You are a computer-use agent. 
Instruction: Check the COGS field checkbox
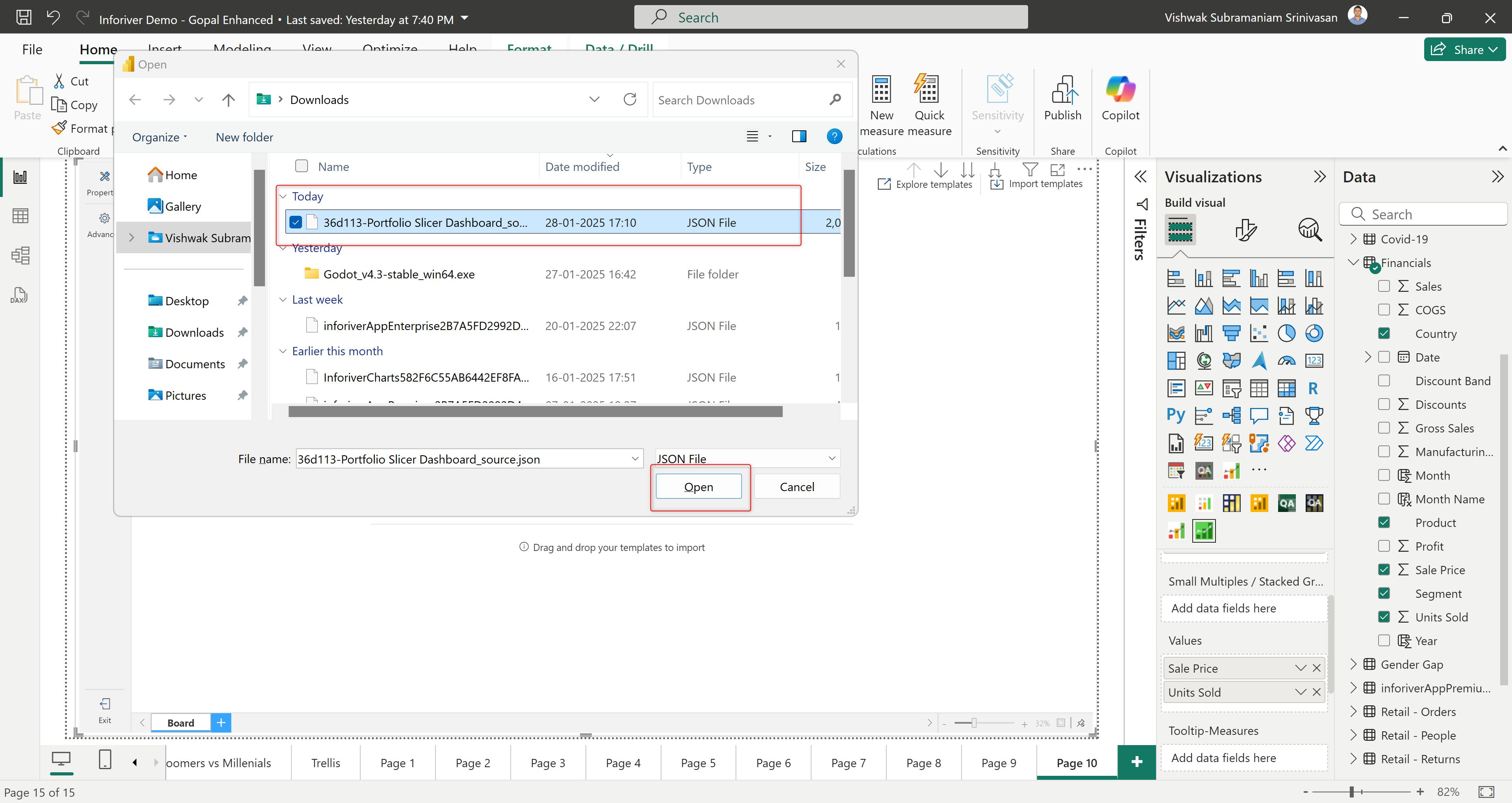click(x=1384, y=309)
